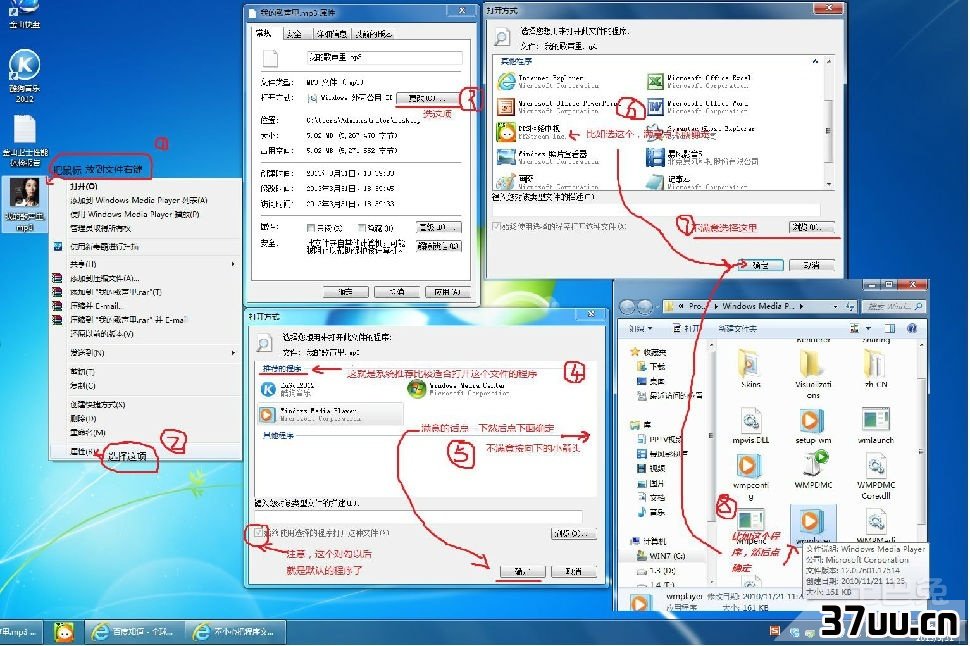970x646 pixels.
Task: Open the view options dropdown arrow in Explorer
Action: [x=869, y=329]
